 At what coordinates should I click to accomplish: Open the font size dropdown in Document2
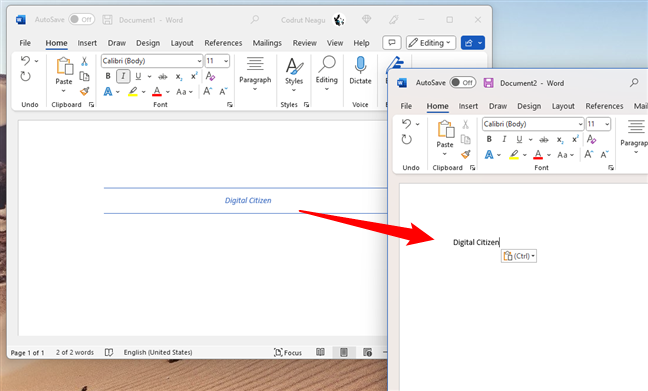(x=607, y=124)
